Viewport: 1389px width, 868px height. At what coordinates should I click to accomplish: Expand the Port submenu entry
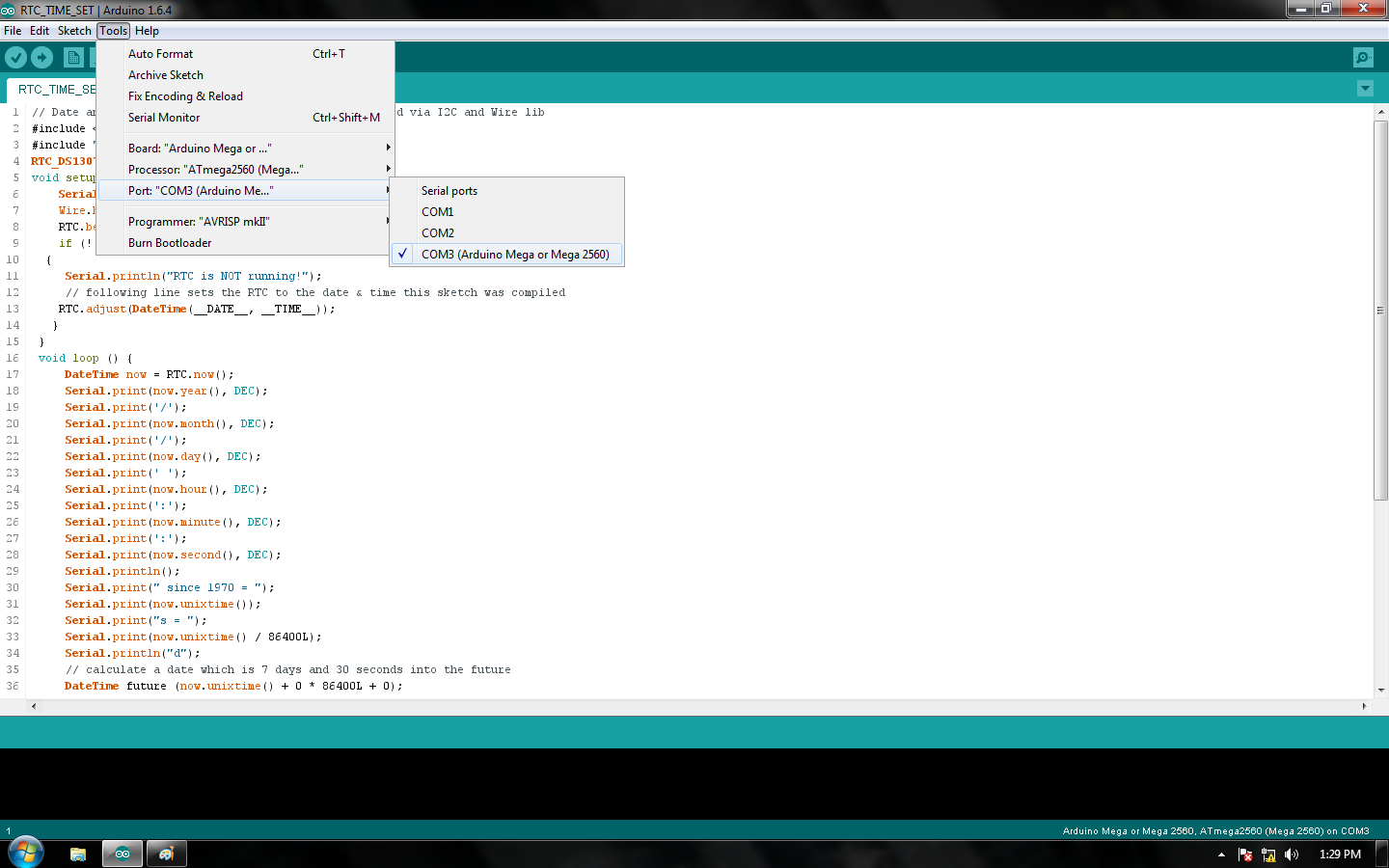[246, 191]
